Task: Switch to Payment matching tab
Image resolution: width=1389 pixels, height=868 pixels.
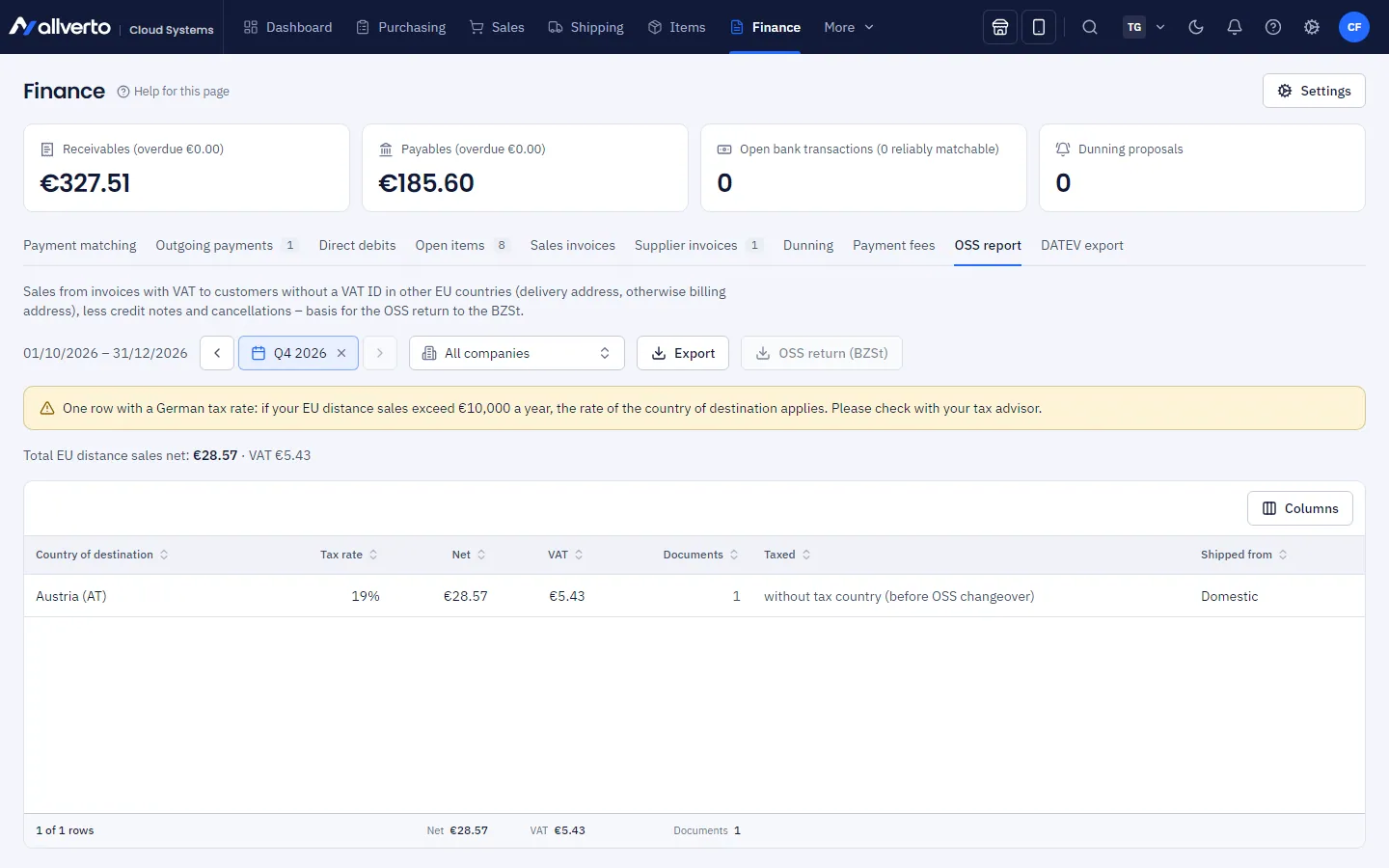Action: tap(80, 245)
